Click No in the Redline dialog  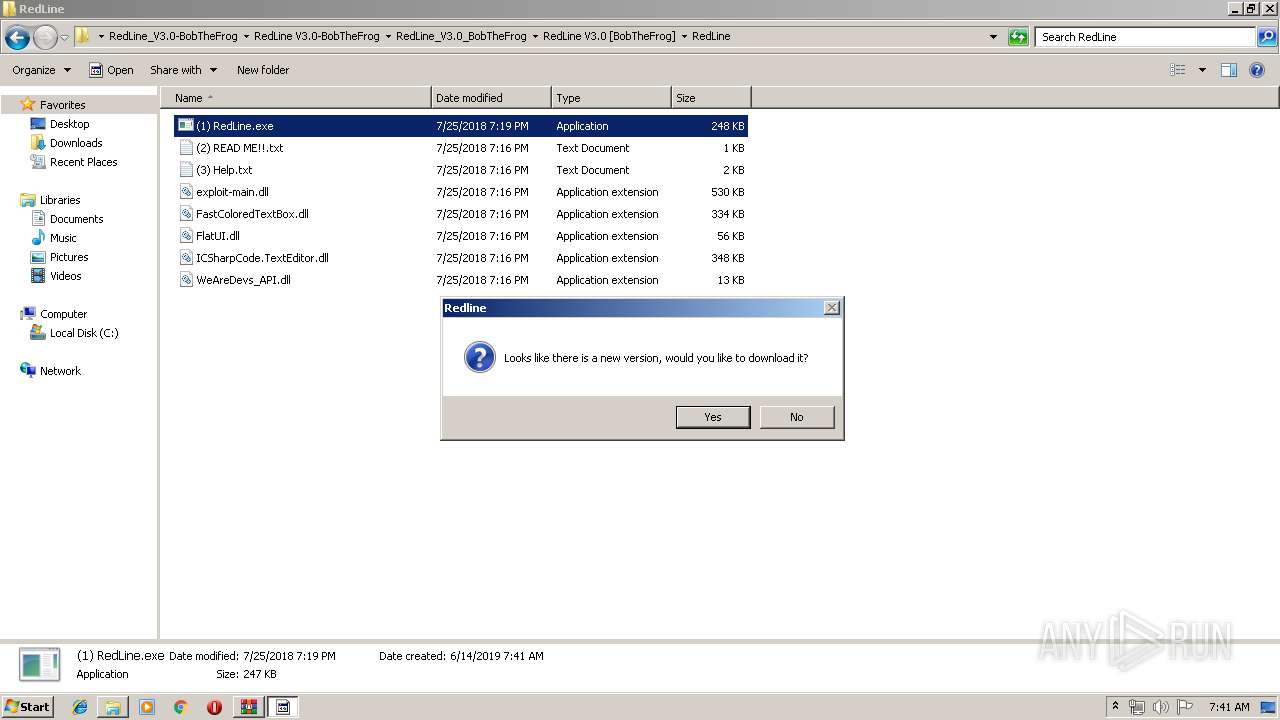[797, 417]
